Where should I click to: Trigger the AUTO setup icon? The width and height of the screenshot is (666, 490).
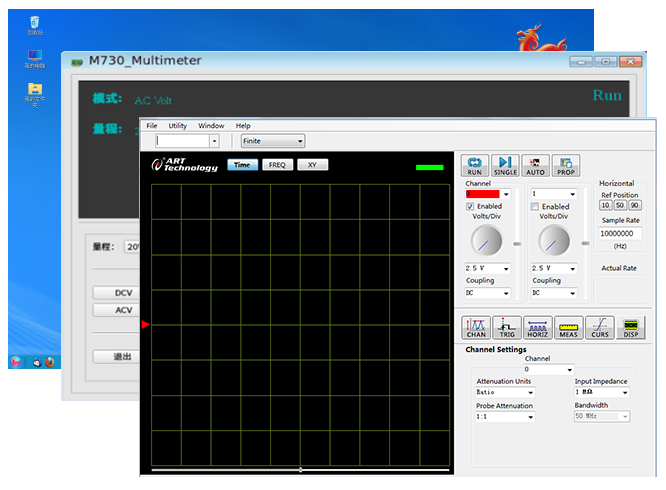[536, 166]
